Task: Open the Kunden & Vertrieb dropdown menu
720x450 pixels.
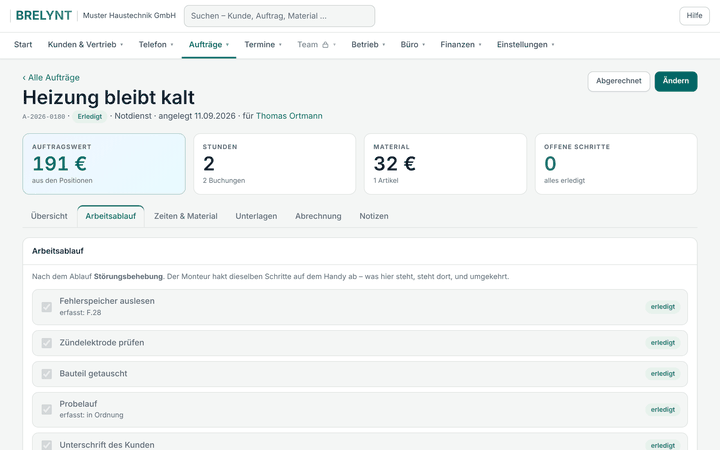Action: click(85, 45)
